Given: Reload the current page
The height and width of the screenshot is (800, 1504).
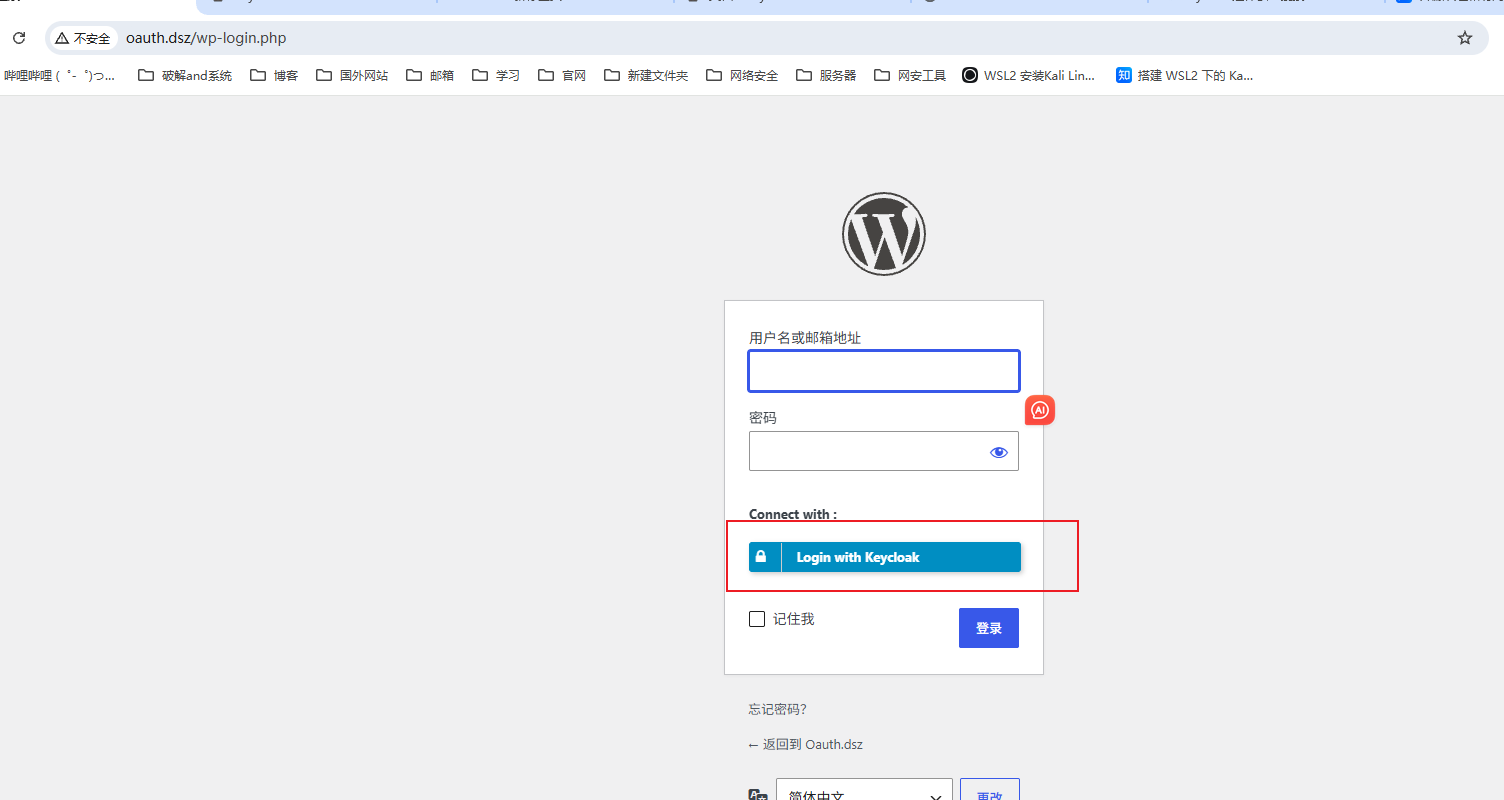Looking at the screenshot, I should point(18,38).
